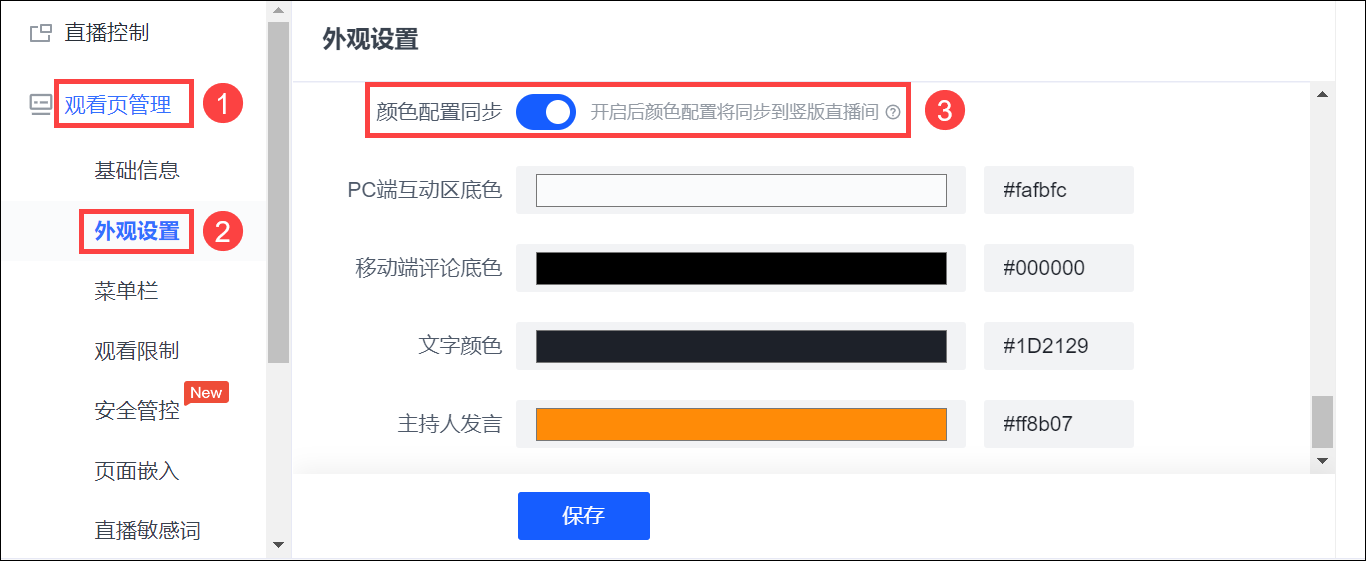The height and width of the screenshot is (561, 1366).
Task: Open 基础信息 menu item
Action: point(137,171)
